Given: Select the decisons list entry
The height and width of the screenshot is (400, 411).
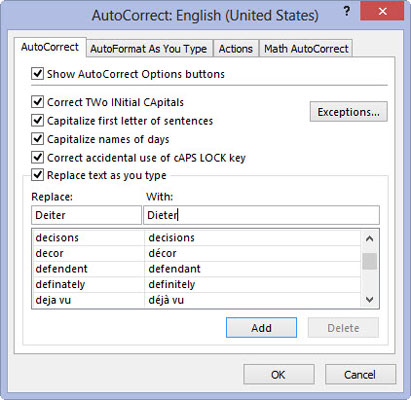Looking at the screenshot, I should point(57,238).
